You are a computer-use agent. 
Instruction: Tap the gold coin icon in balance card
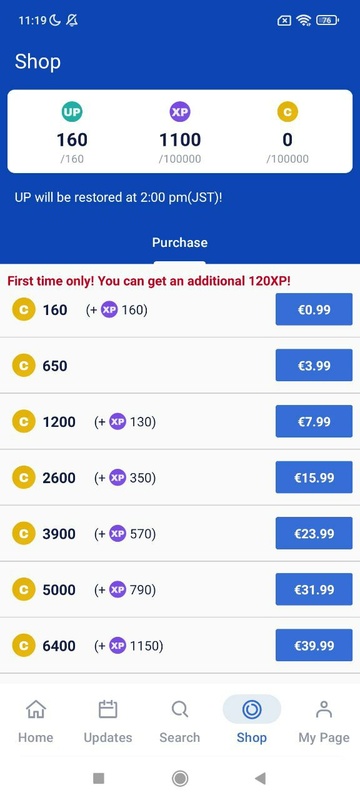288,112
